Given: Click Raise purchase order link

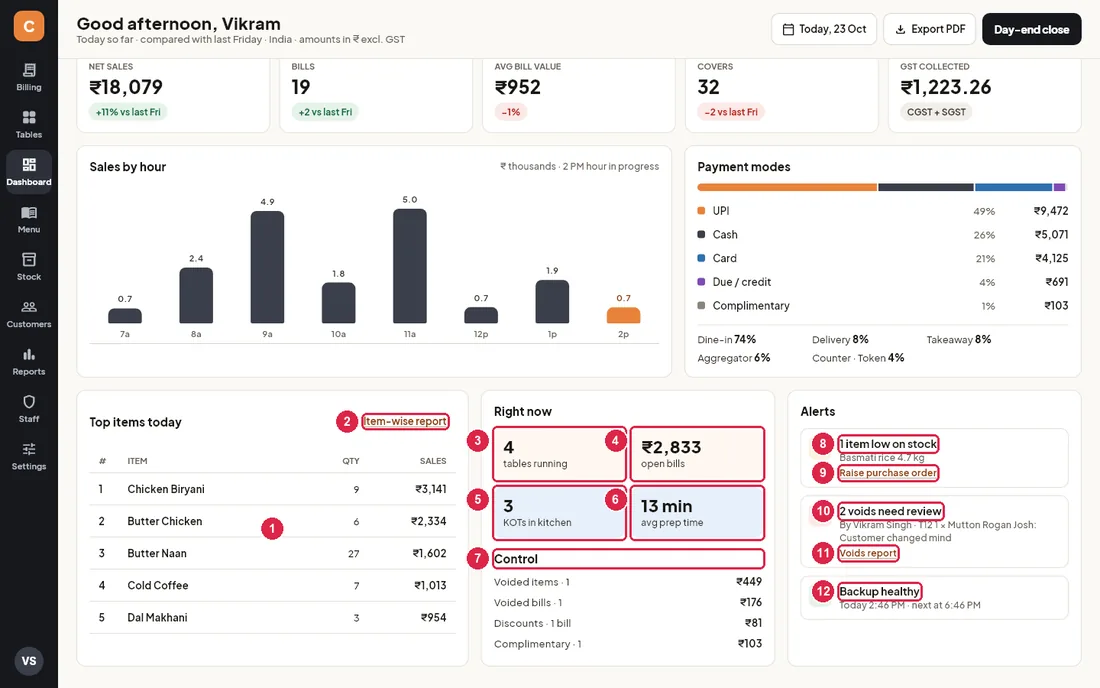Looking at the screenshot, I should (887, 473).
